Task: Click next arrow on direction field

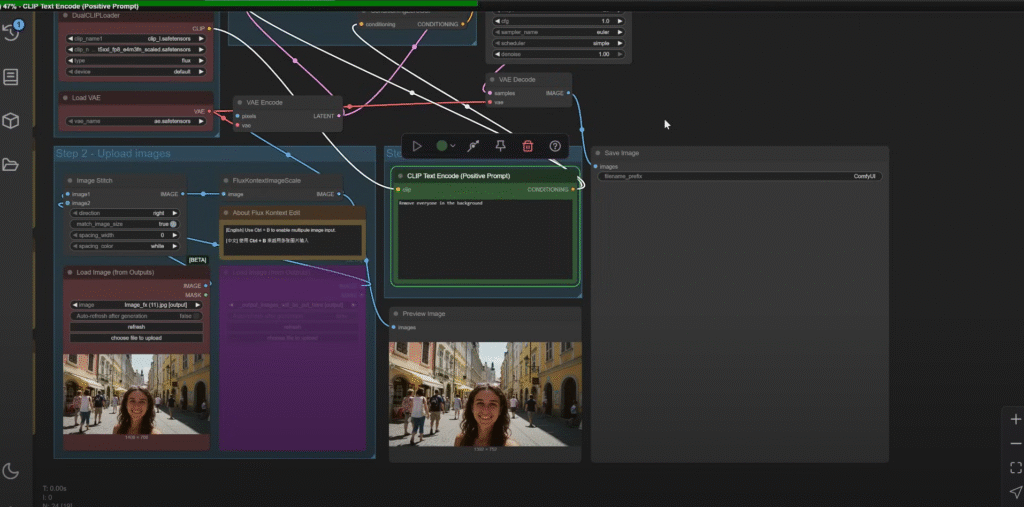Action: coord(174,213)
